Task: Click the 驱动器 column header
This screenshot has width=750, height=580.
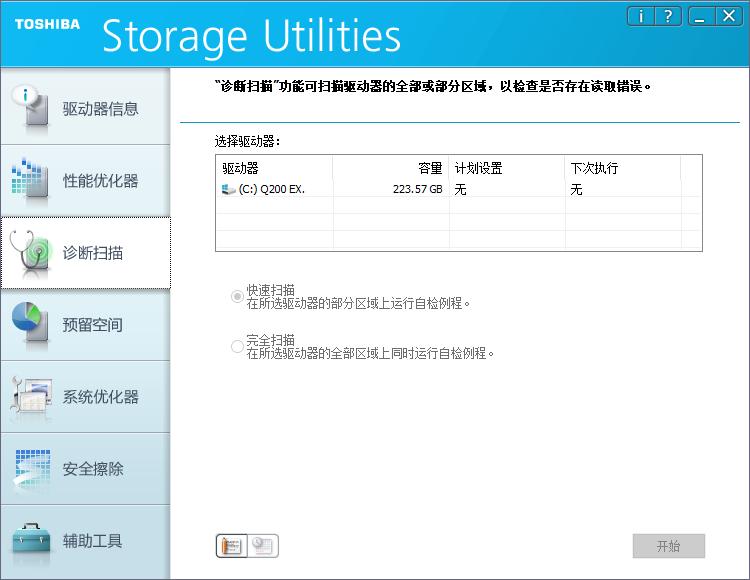Action: [273, 168]
